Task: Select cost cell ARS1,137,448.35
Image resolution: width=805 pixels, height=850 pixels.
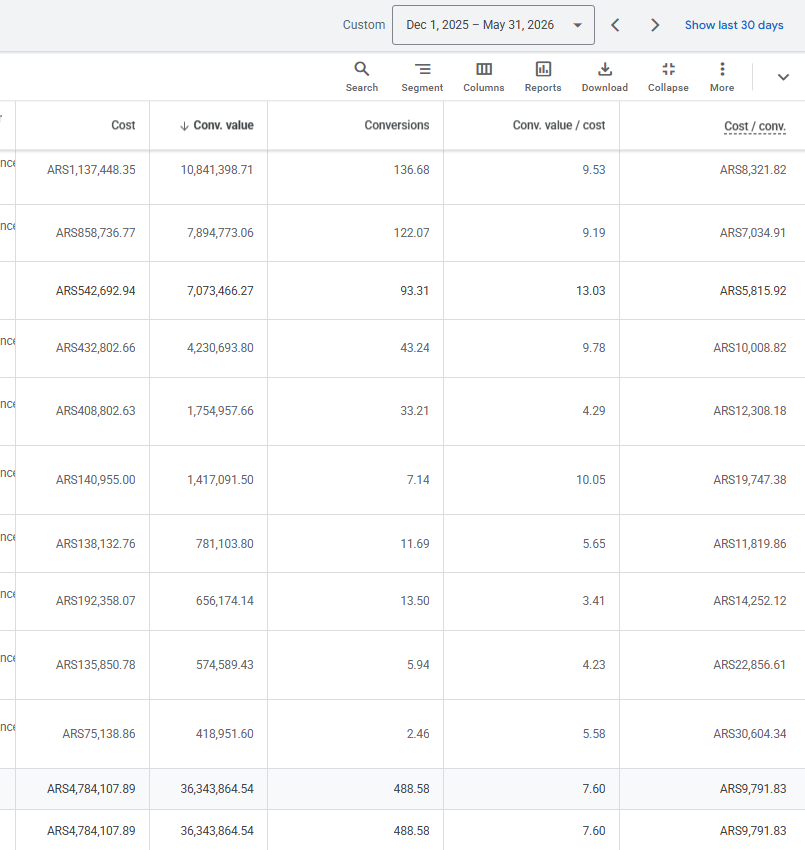Action: (91, 170)
